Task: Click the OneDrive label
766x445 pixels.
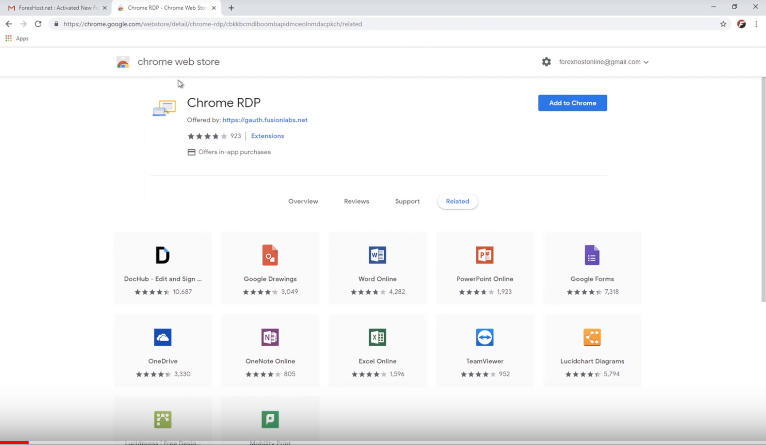Action: click(163, 361)
